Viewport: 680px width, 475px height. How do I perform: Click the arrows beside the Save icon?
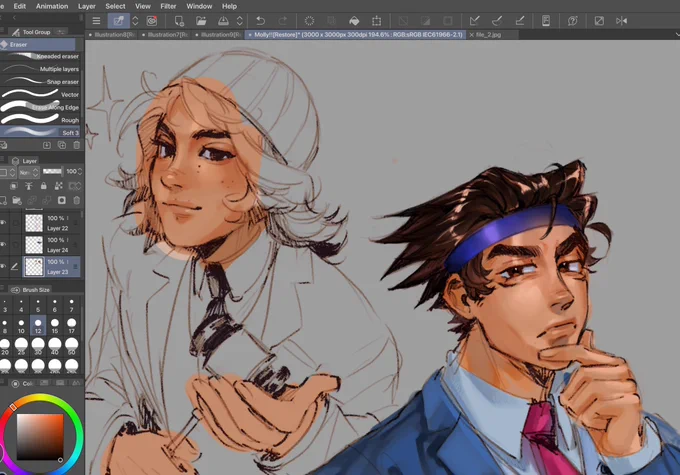(x=239, y=21)
